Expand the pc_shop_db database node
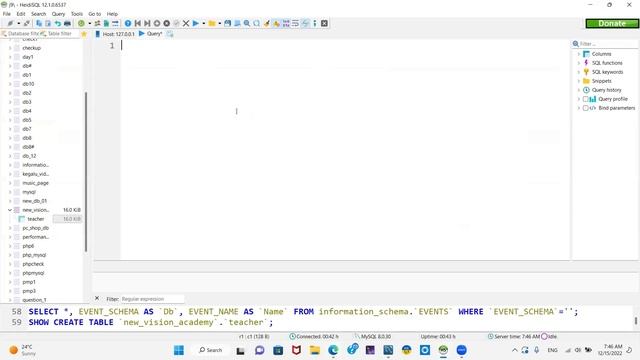The height and width of the screenshot is (360, 640). [10, 228]
